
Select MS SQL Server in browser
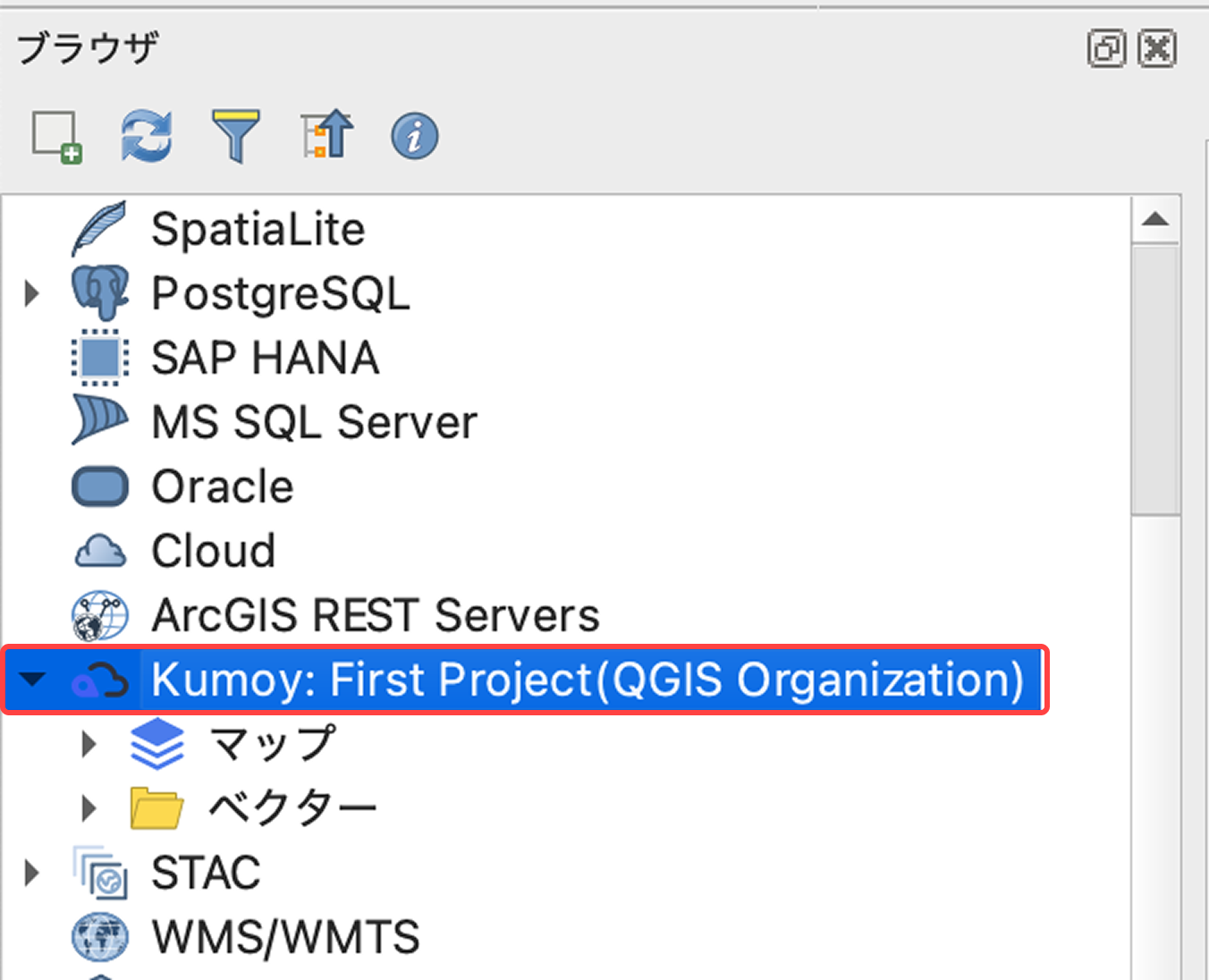pos(314,422)
